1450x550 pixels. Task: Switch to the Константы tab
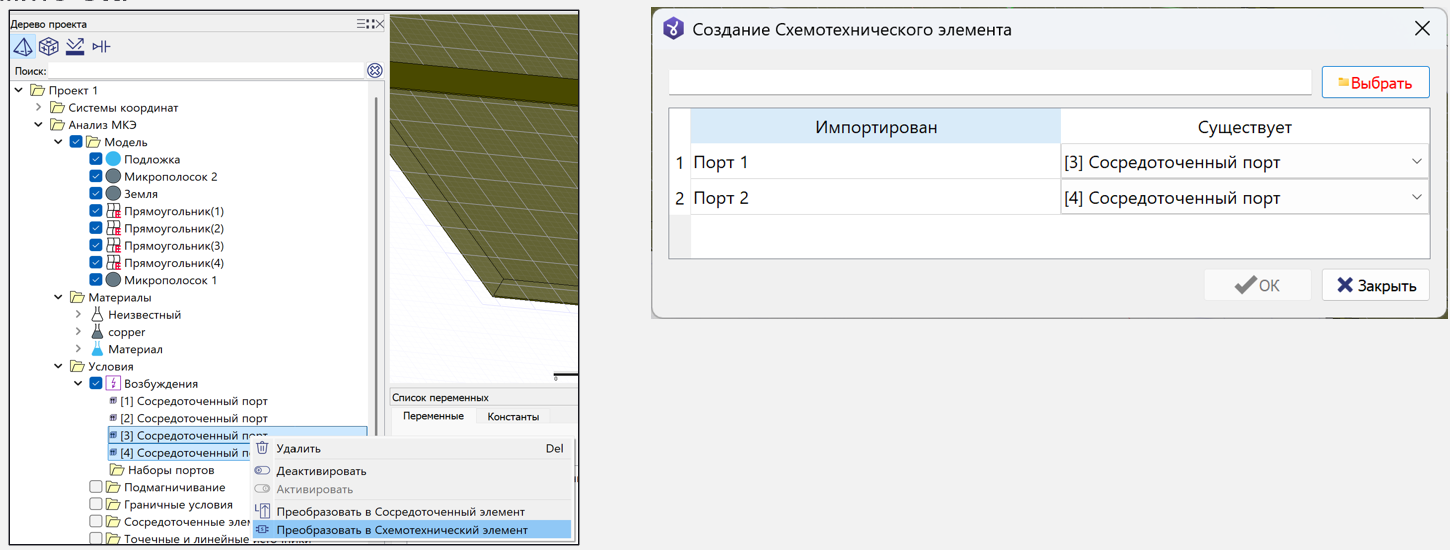click(513, 416)
